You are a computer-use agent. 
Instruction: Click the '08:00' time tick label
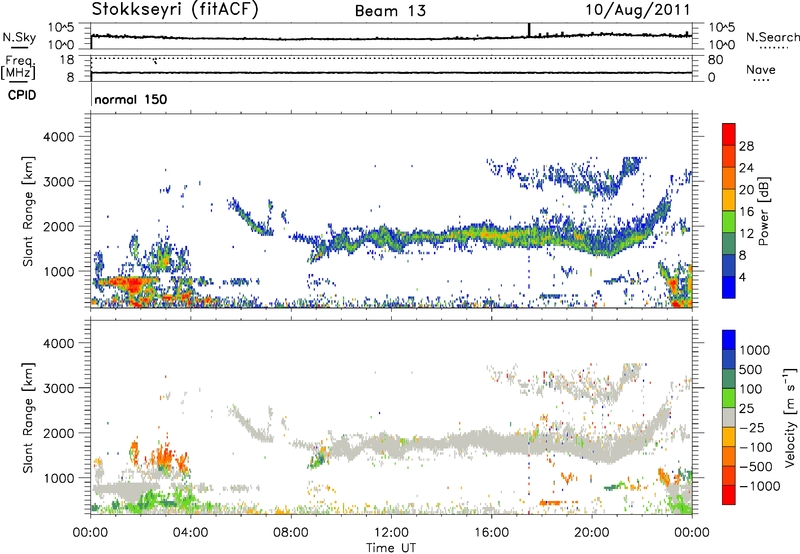[291, 533]
